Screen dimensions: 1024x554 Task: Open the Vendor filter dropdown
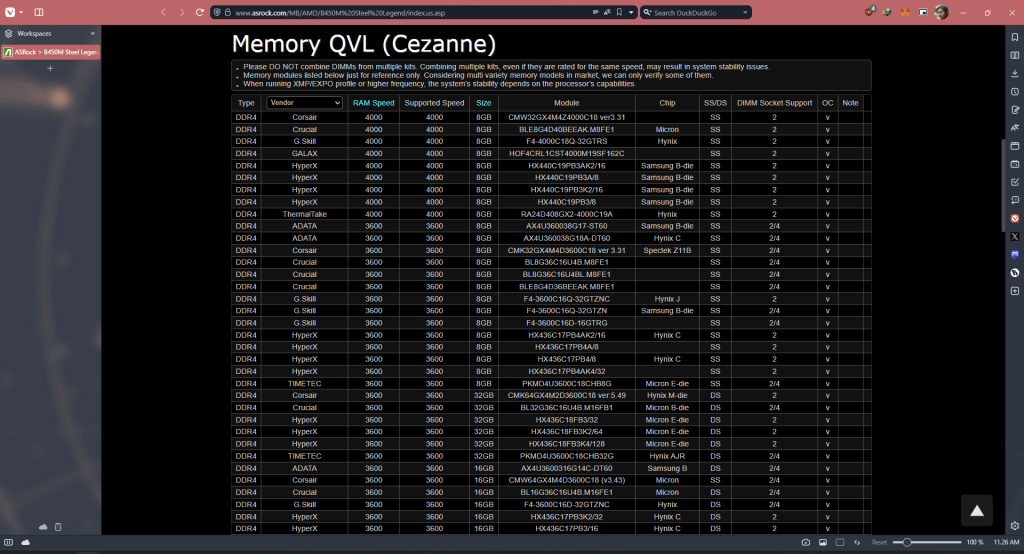pos(304,102)
